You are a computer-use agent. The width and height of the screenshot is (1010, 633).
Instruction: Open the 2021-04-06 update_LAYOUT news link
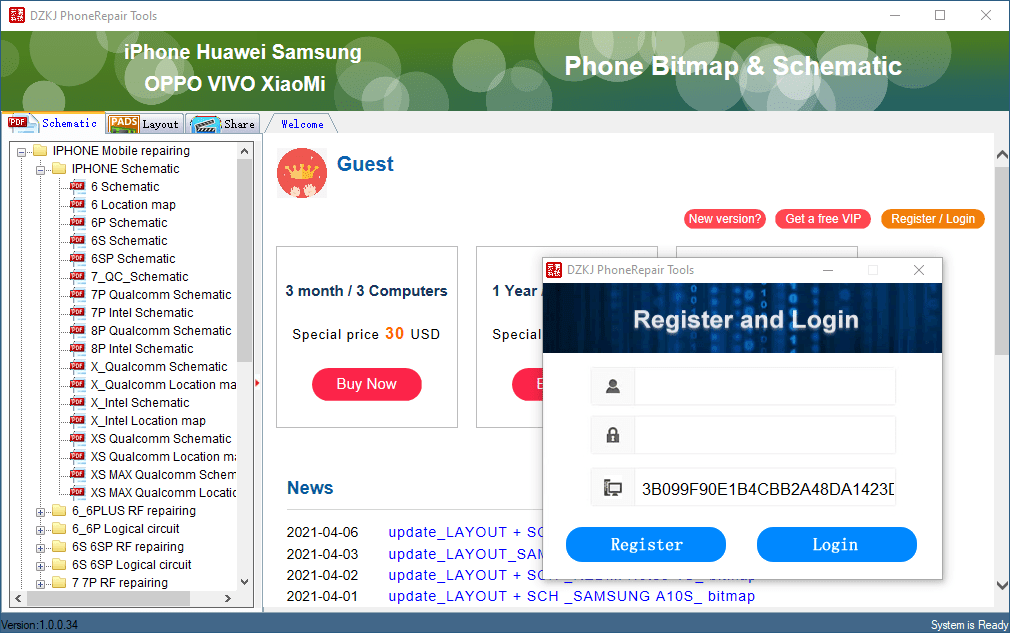click(466, 533)
